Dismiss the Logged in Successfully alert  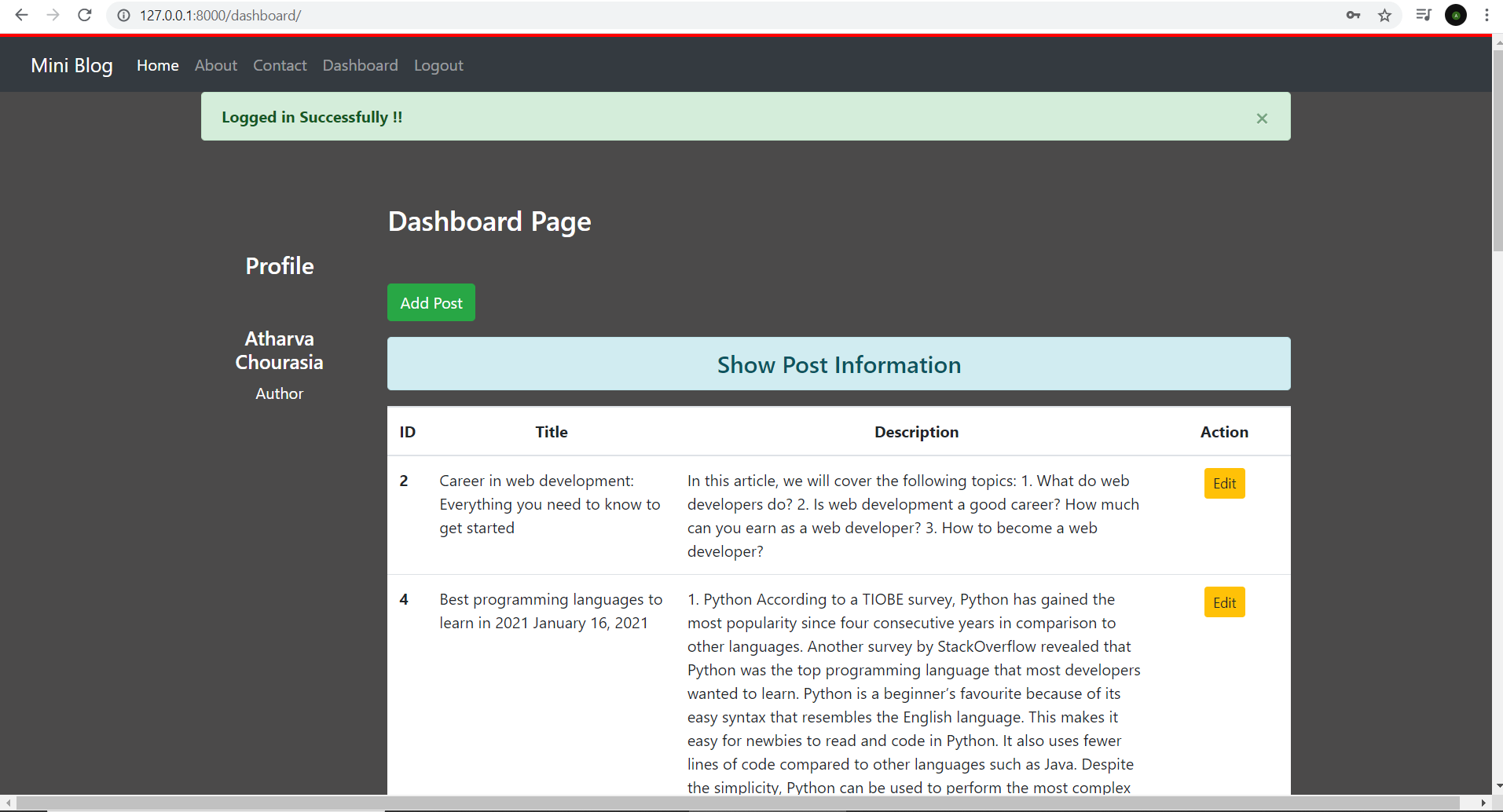(1262, 118)
